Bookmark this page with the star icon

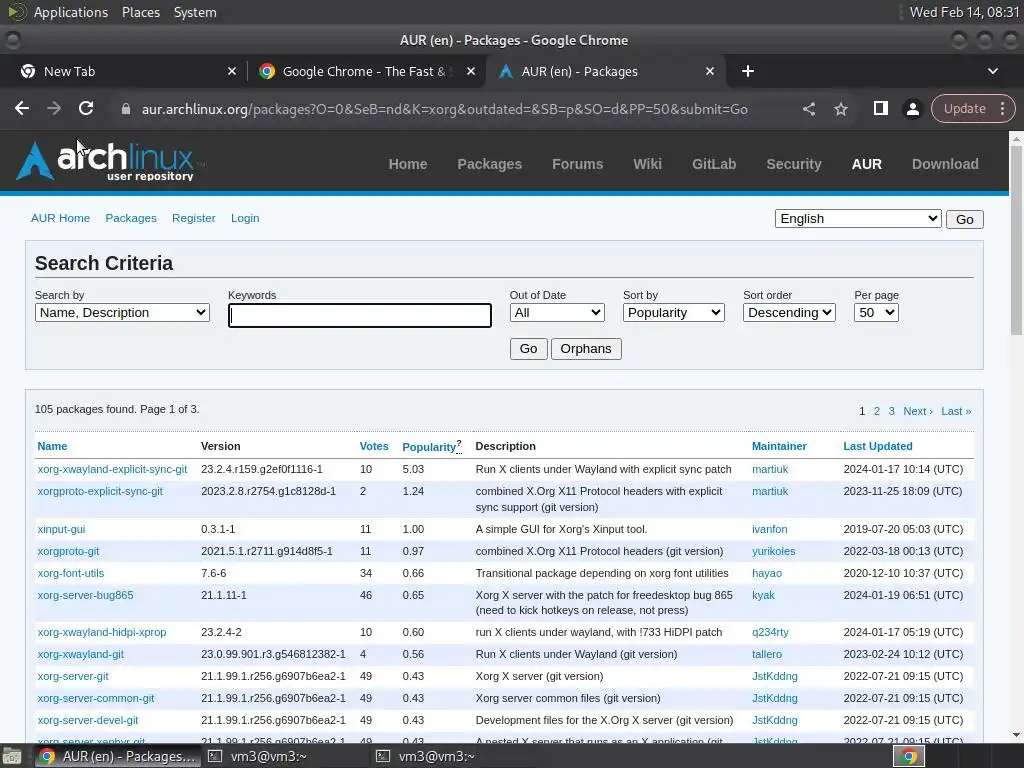(x=840, y=109)
